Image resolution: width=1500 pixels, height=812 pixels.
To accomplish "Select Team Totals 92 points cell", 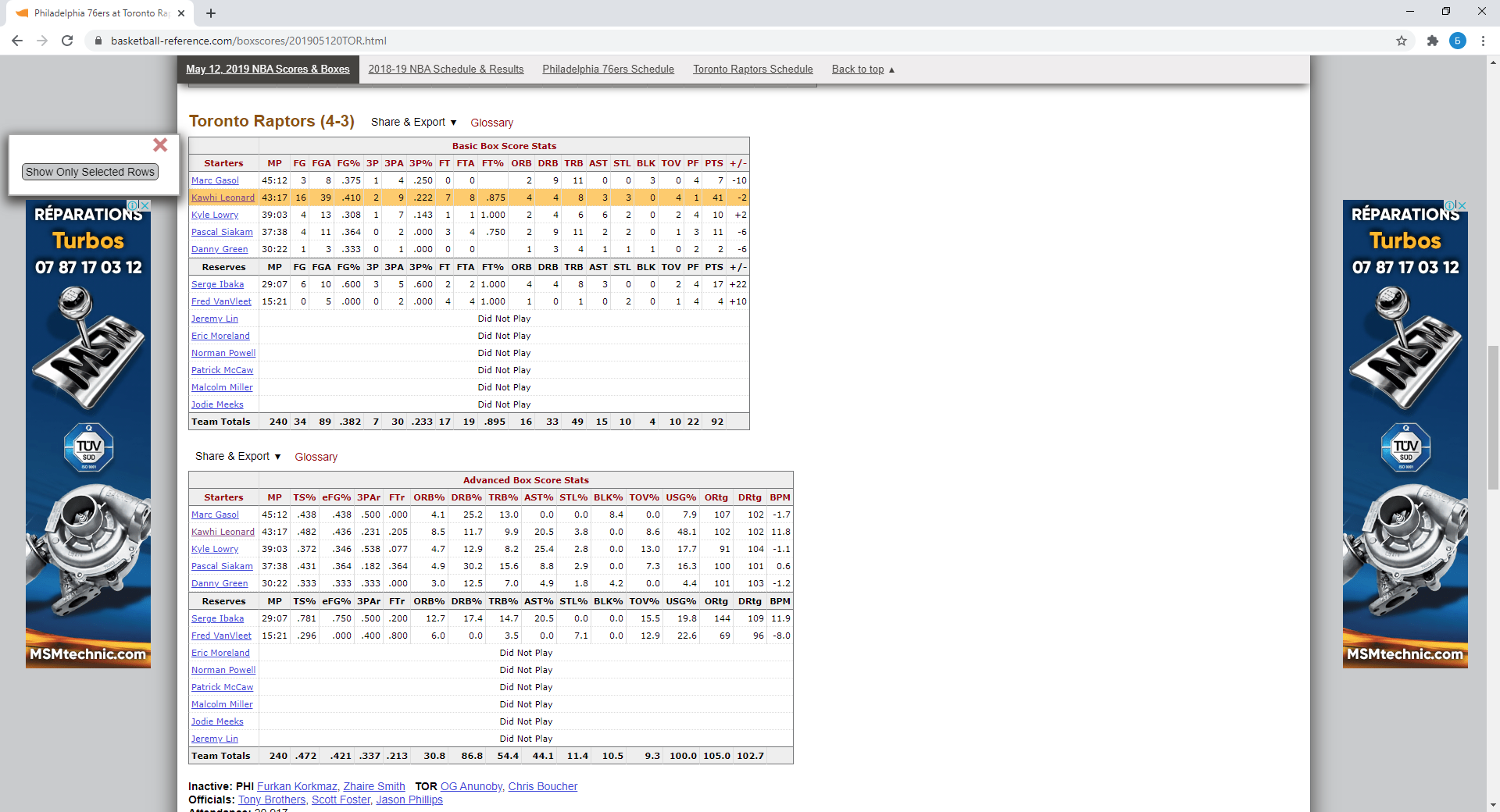I will (x=714, y=422).
